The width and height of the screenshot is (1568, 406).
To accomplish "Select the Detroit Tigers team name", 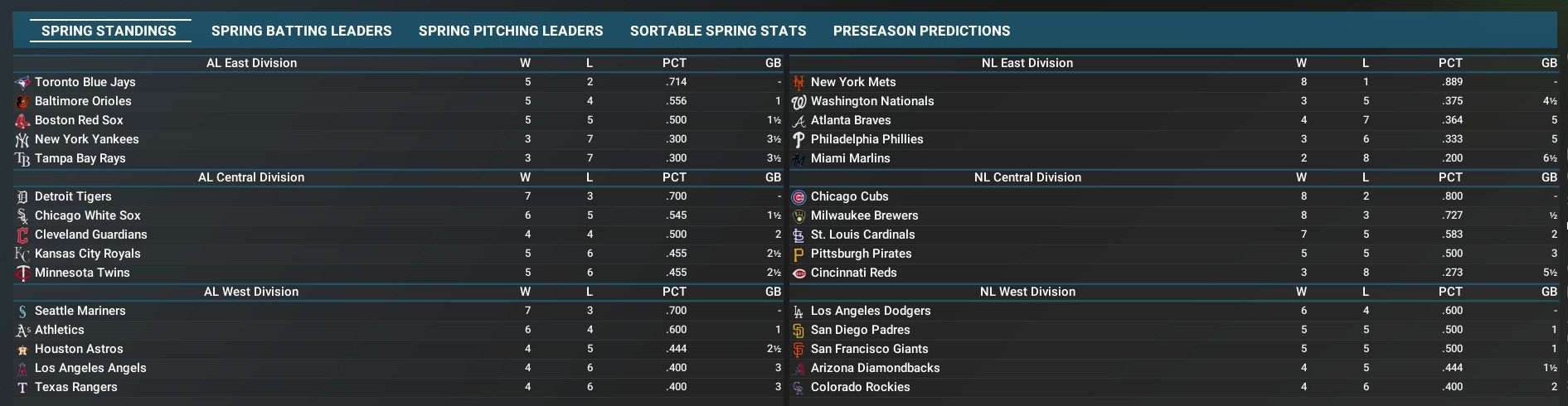I will [73, 196].
